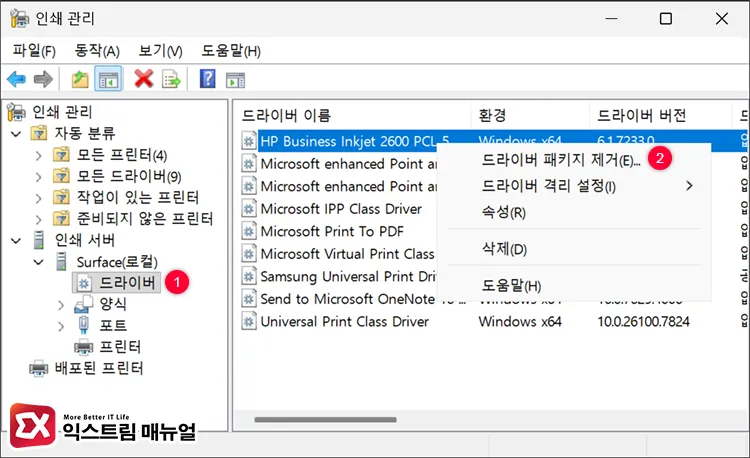Select Surface(로컬) server in tree

[x=117, y=262]
